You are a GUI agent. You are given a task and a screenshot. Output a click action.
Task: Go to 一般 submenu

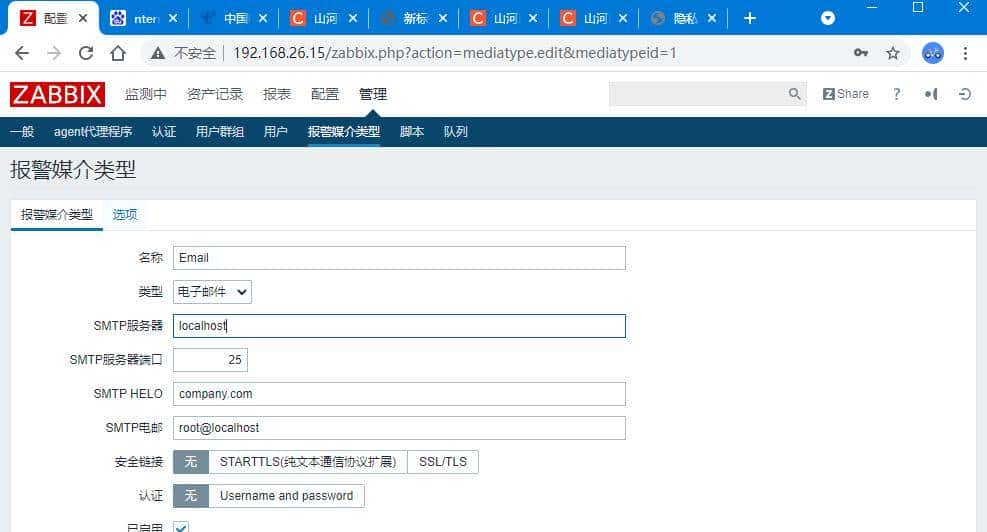coord(22,132)
